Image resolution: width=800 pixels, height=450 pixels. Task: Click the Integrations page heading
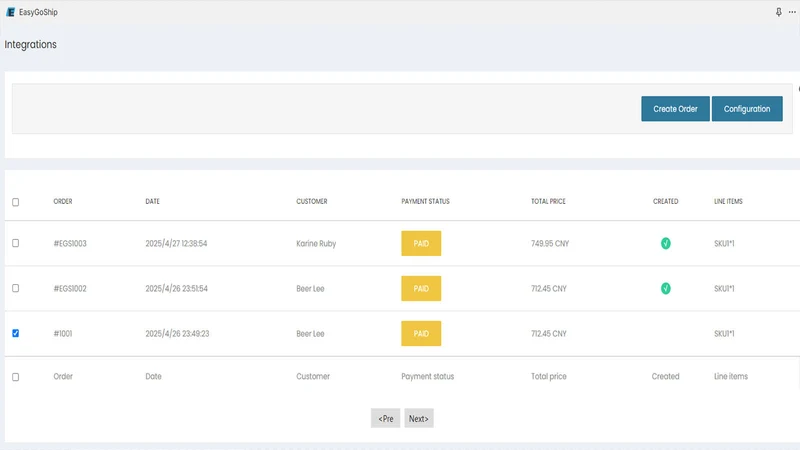point(31,44)
